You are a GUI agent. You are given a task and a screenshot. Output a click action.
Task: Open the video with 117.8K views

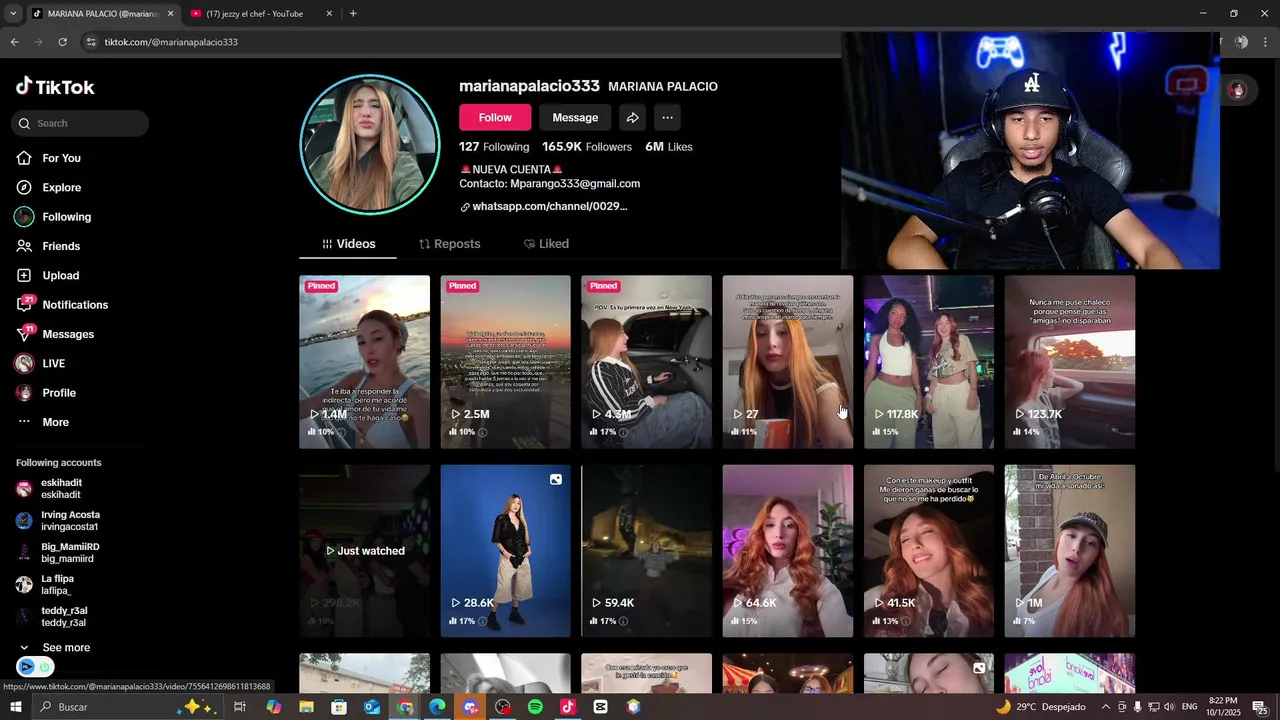pos(928,362)
